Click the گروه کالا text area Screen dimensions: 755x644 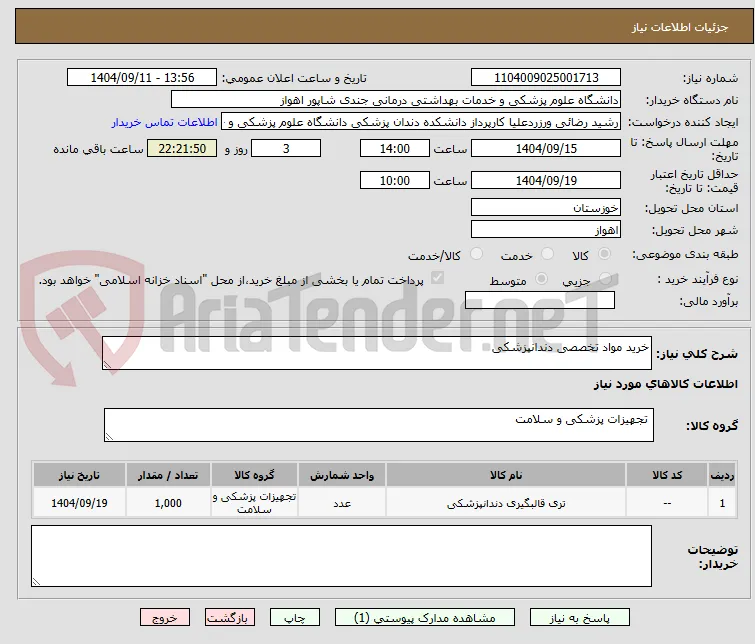pos(379,425)
